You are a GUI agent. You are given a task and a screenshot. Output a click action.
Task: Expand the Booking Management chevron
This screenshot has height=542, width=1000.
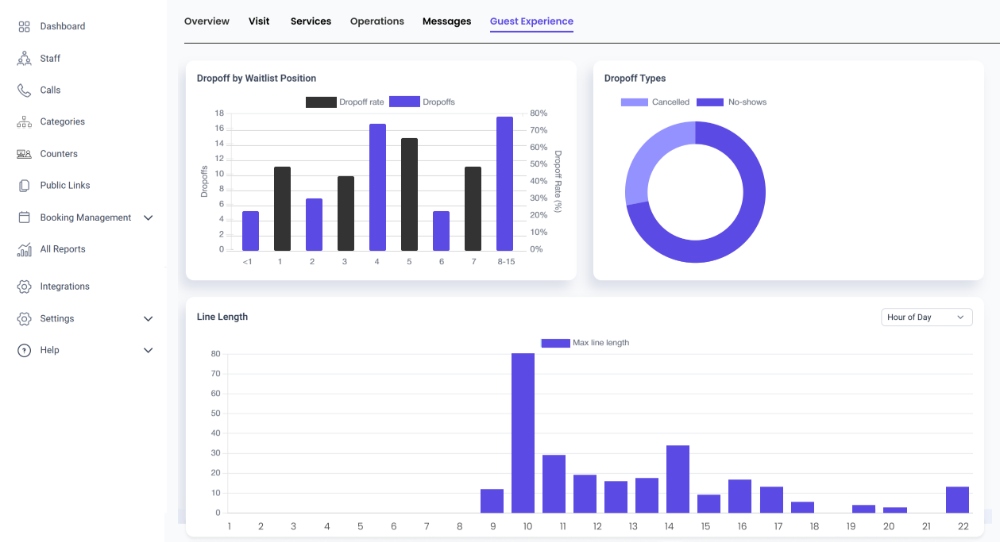(148, 218)
